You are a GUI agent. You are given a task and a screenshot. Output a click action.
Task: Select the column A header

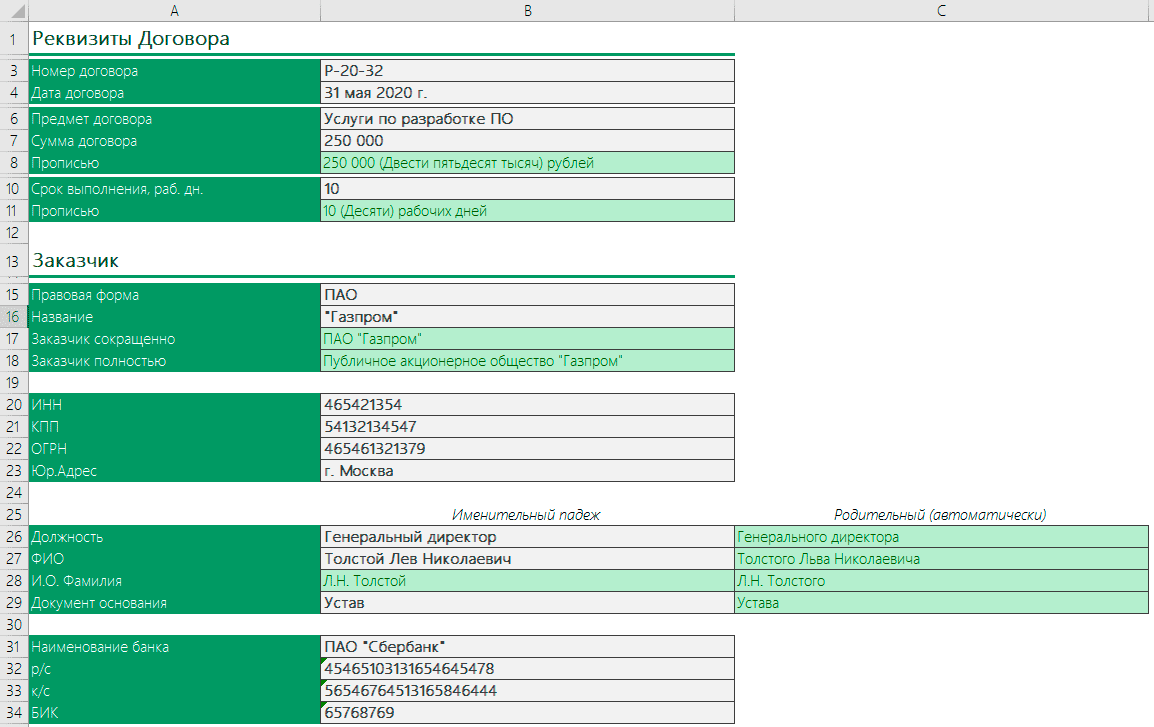coord(175,10)
